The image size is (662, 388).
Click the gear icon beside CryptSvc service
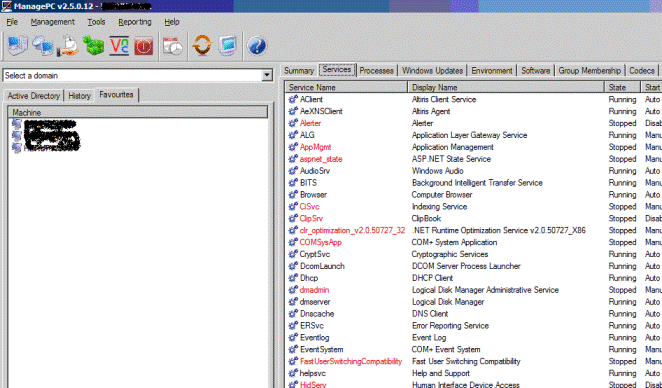[x=293, y=254]
